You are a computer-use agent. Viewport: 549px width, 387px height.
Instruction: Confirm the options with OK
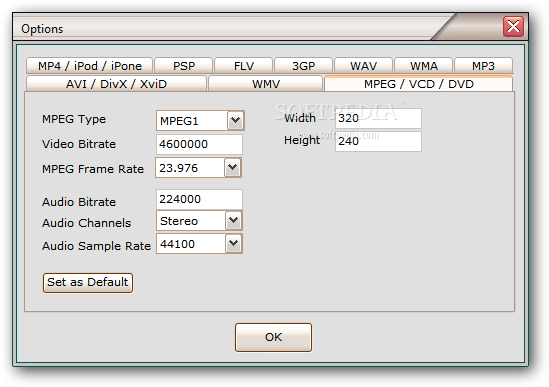tap(273, 337)
